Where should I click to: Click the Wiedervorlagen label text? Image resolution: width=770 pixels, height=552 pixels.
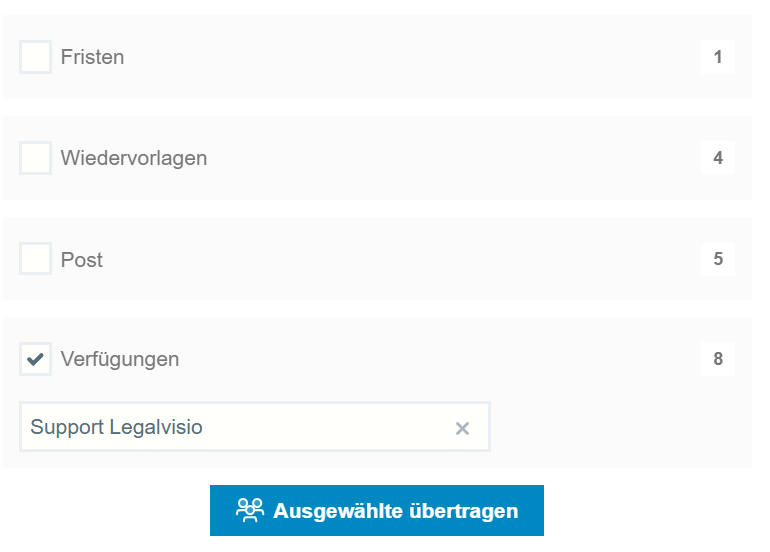tap(134, 158)
